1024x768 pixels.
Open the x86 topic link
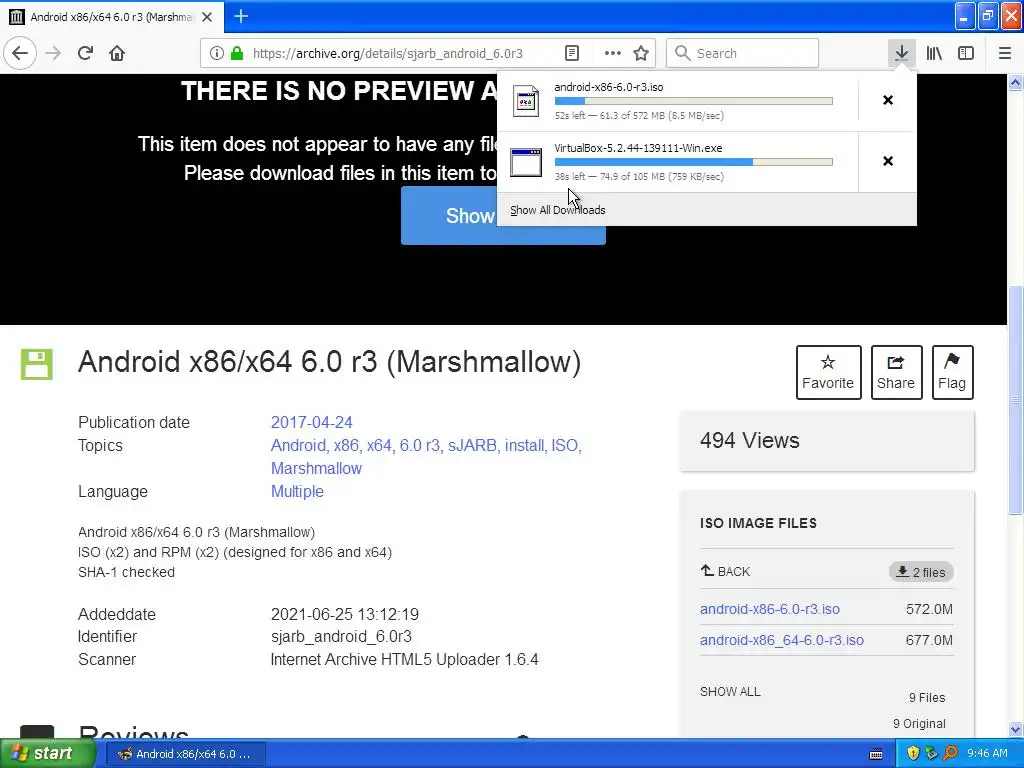point(346,445)
